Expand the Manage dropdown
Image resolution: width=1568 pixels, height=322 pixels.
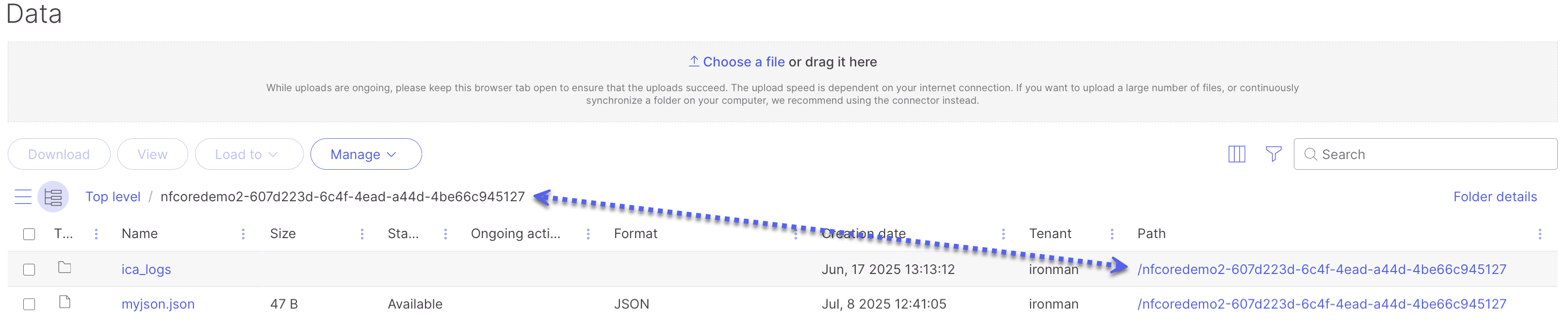(365, 155)
